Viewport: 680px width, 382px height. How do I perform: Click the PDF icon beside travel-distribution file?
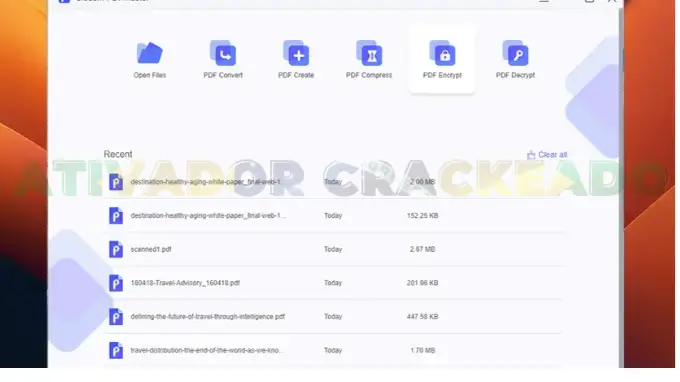116,350
